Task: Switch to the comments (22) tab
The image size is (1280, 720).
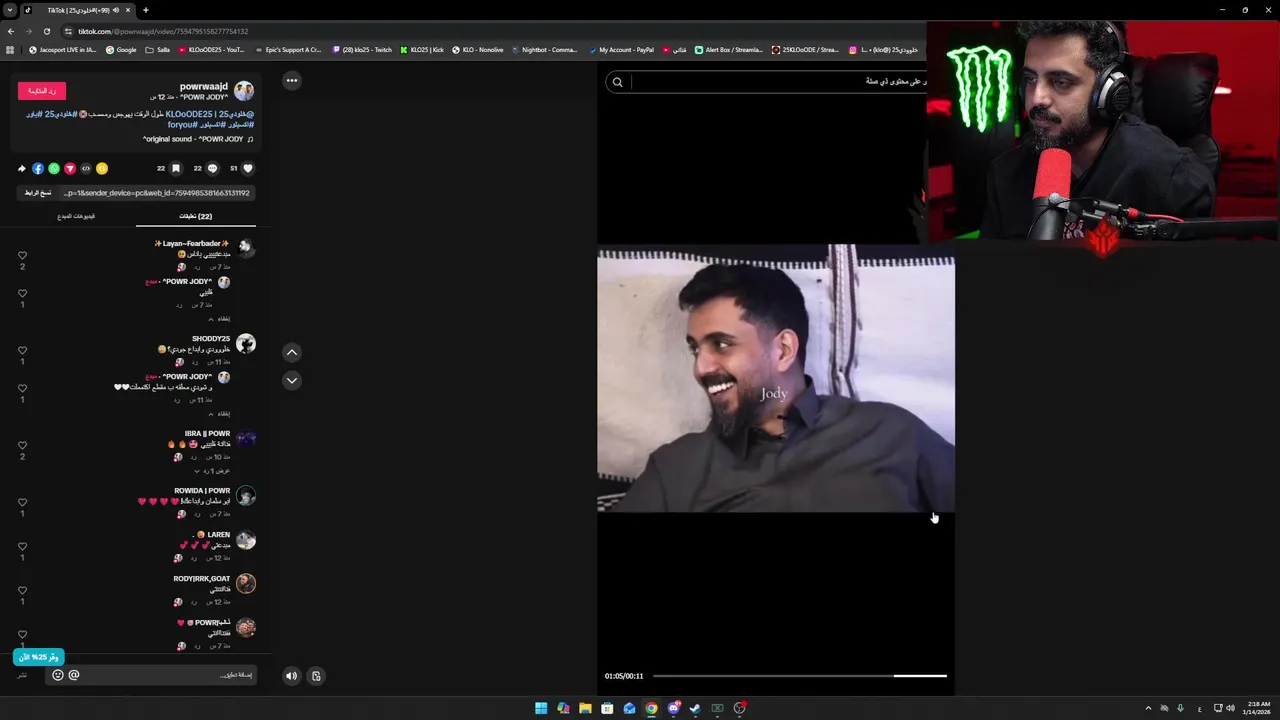Action: [x=195, y=216]
